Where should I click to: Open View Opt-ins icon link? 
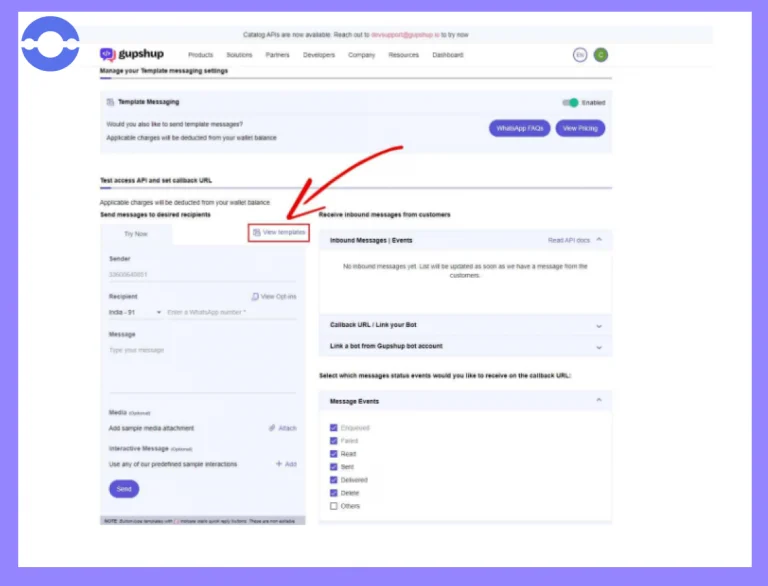pyautogui.click(x=274, y=296)
